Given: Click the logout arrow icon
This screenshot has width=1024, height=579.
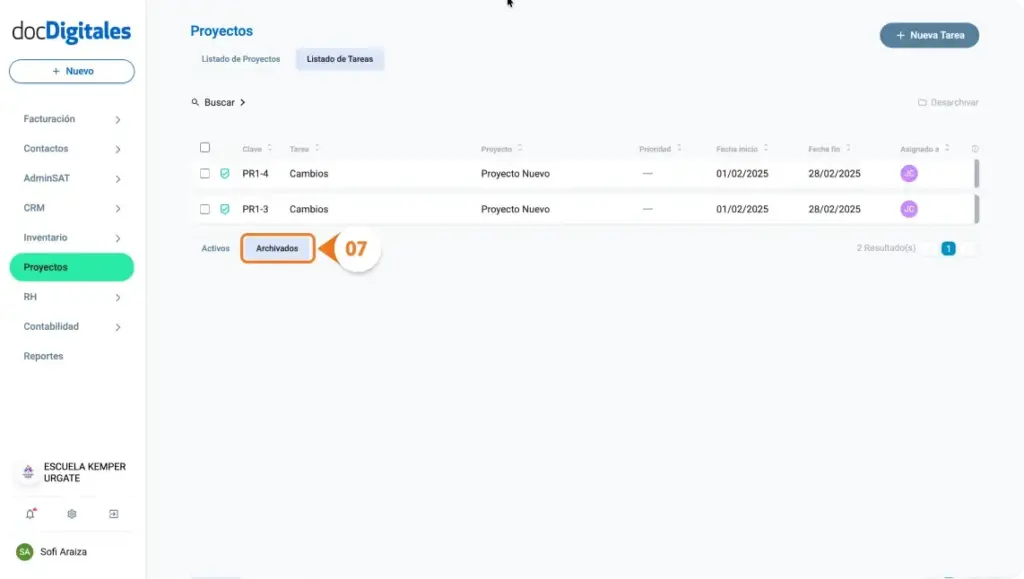Looking at the screenshot, I should click(114, 514).
